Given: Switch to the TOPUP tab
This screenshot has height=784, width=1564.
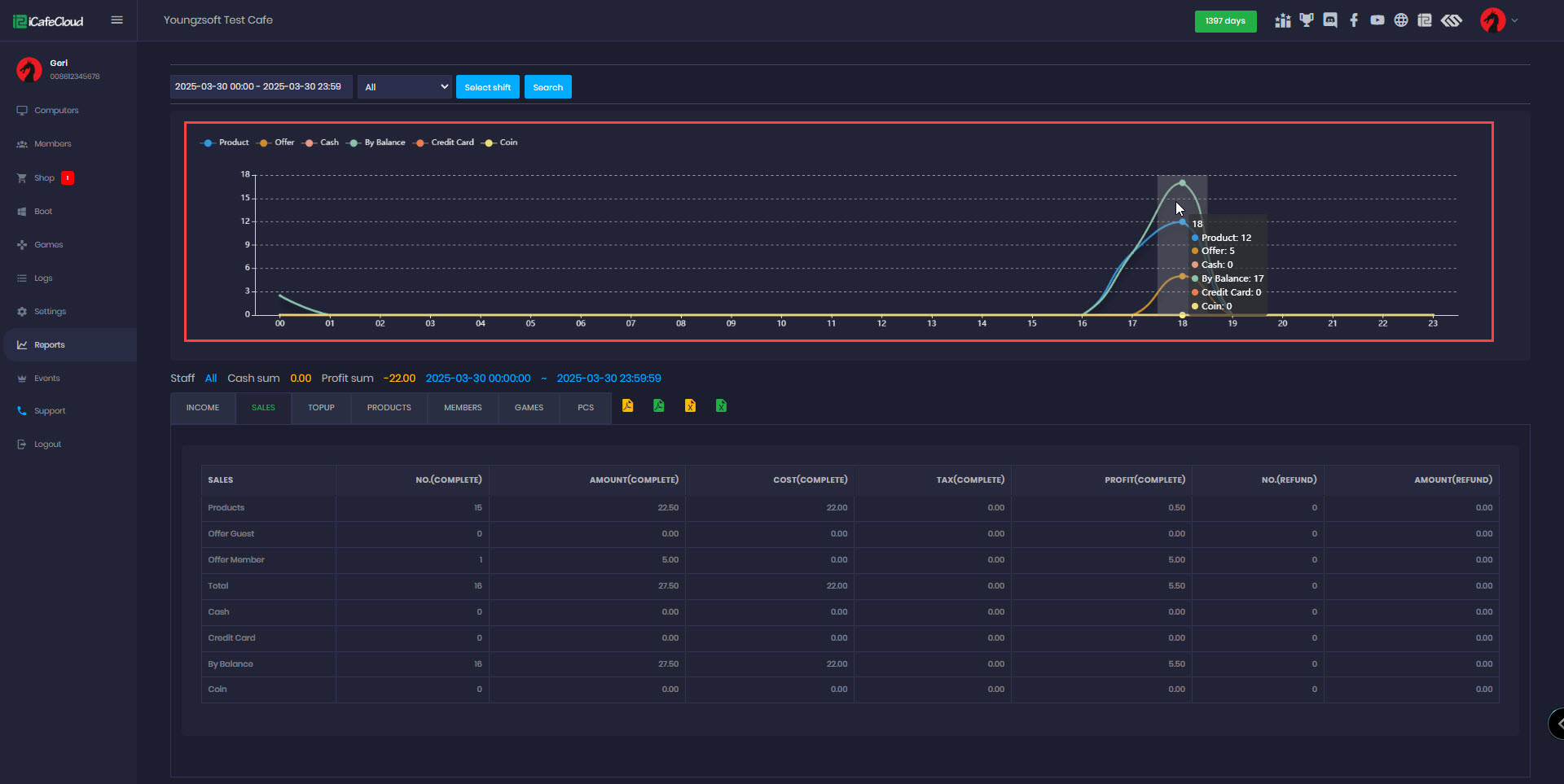Looking at the screenshot, I should tap(321, 408).
